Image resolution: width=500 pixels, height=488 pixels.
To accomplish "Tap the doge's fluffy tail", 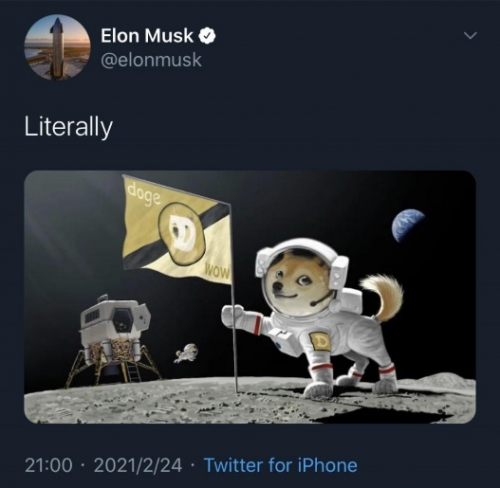I will (x=383, y=297).
